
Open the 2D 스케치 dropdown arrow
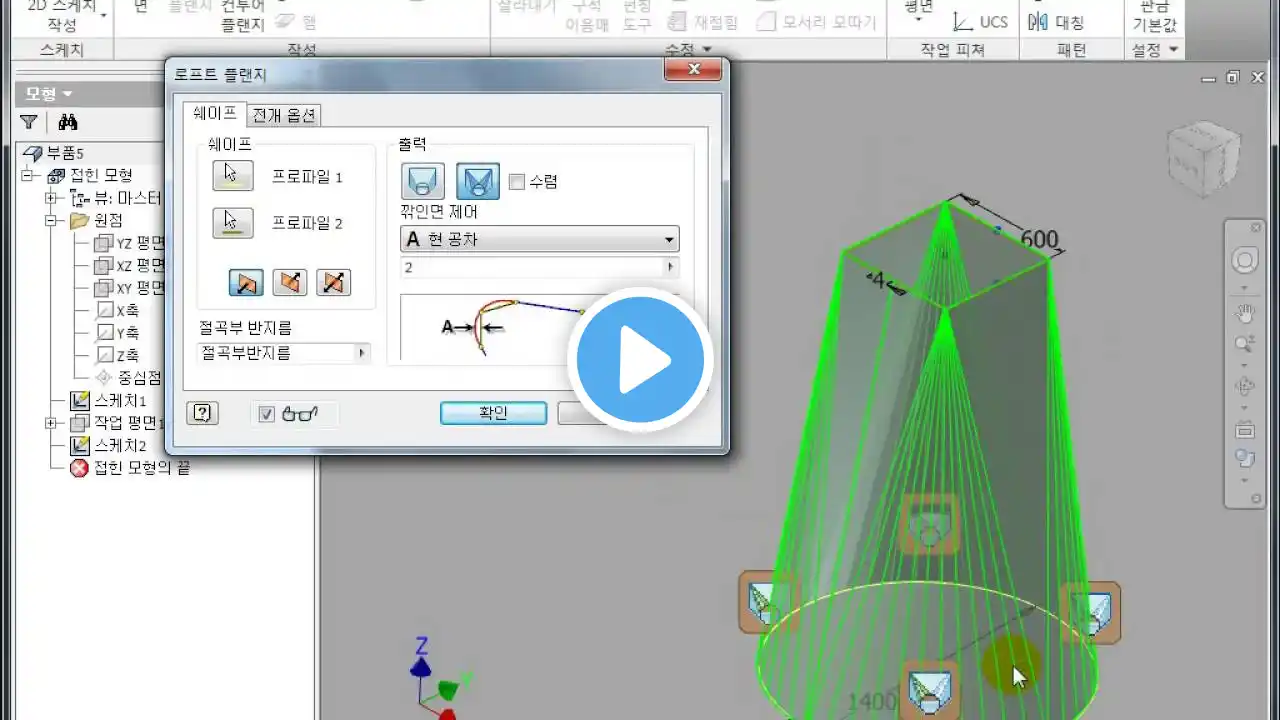click(103, 16)
